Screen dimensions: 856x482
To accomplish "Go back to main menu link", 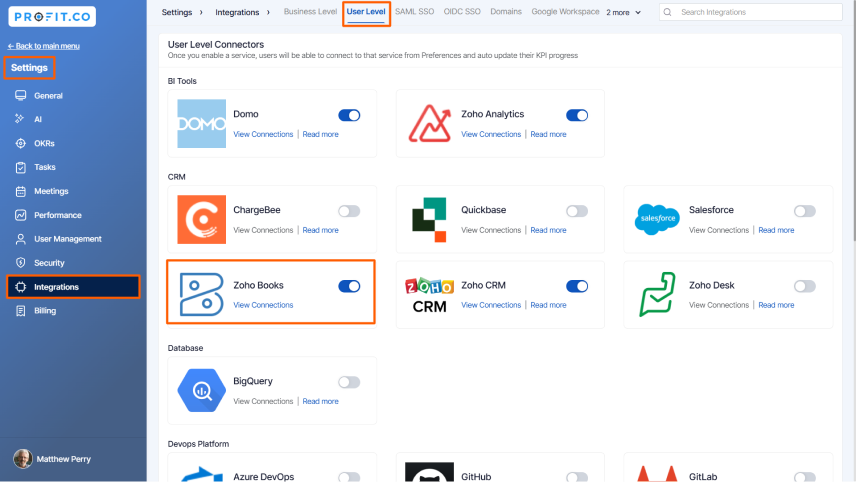I will [x=44, y=46].
